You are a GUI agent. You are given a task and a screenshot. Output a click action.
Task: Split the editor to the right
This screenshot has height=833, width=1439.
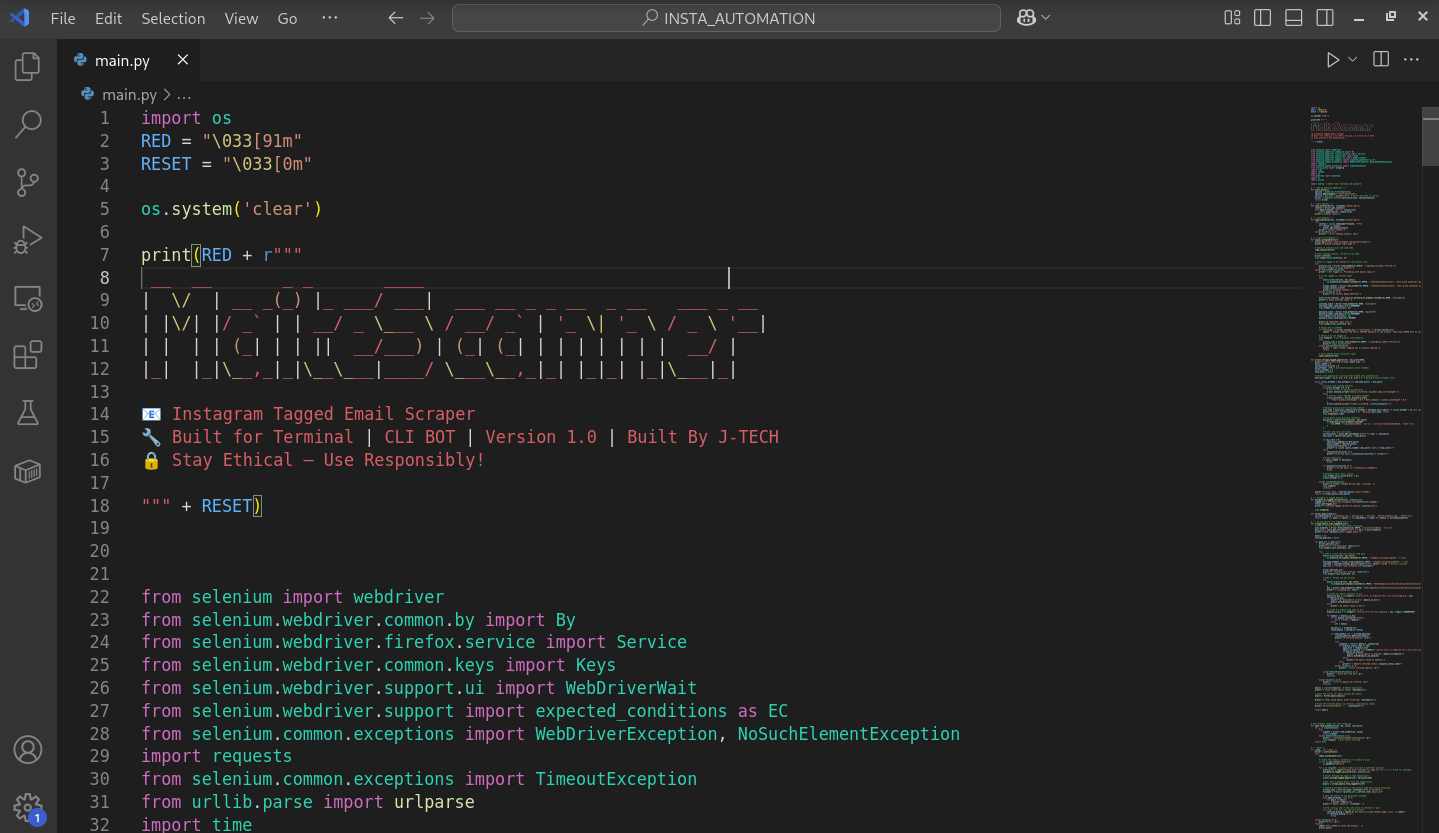(x=1381, y=60)
